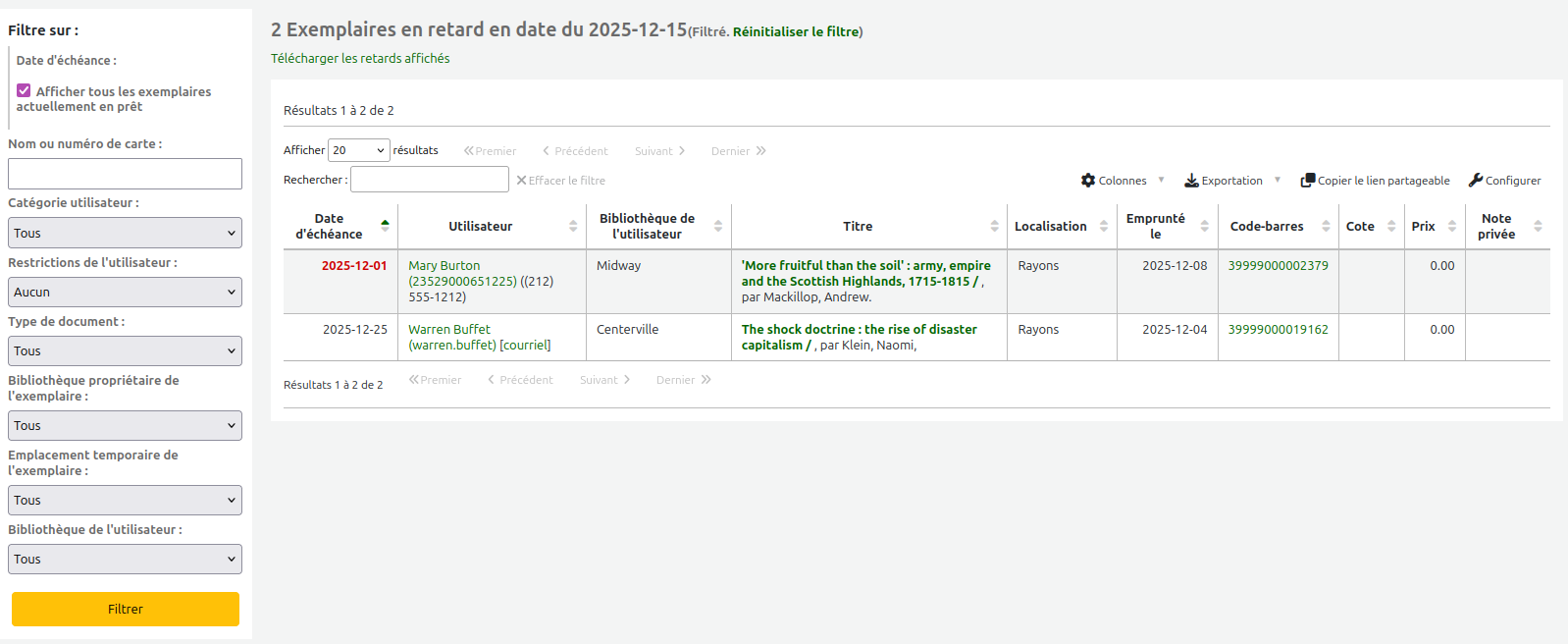This screenshot has width=1568, height=644.
Task: Sort by Date d'échéance arrow icon
Action: pos(385,226)
